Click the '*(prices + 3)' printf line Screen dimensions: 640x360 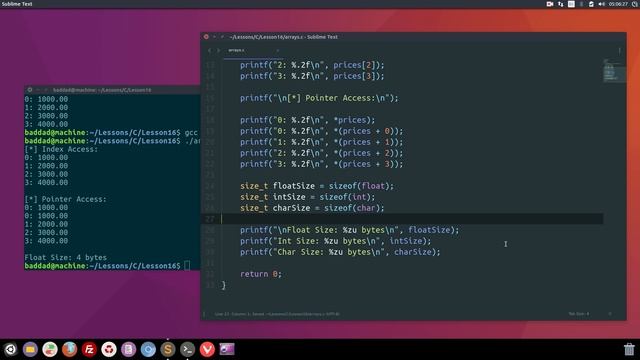[x=321, y=164]
